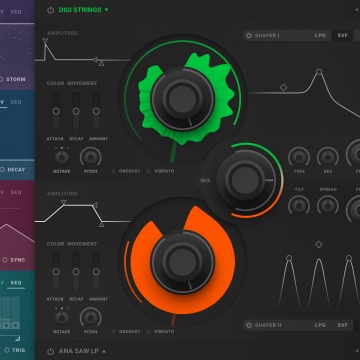Toggle the DIGI STRINGS layer power icon
360x360 pixels.
(x=50, y=10)
